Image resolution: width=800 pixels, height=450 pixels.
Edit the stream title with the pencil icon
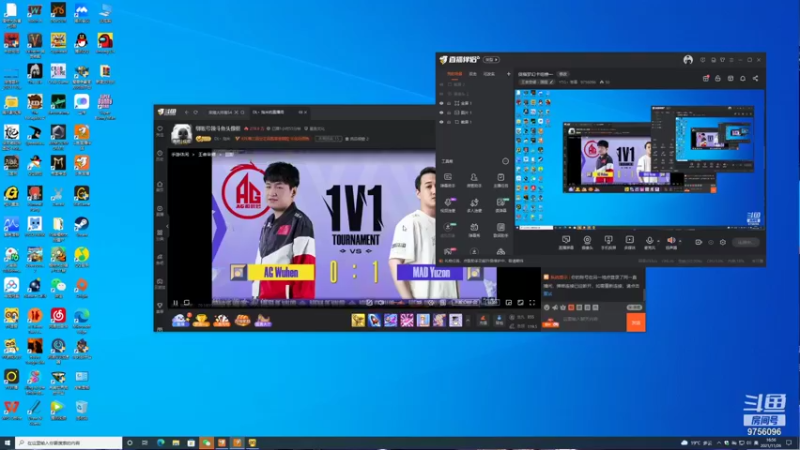point(552,82)
